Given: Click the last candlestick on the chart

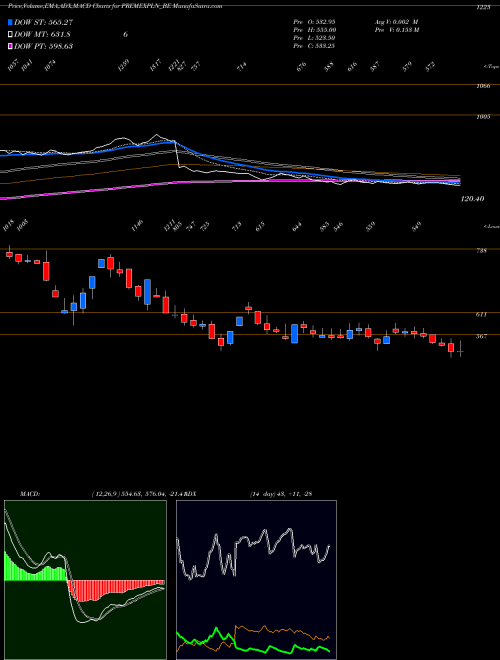Looking at the screenshot, I should click(x=460, y=350).
